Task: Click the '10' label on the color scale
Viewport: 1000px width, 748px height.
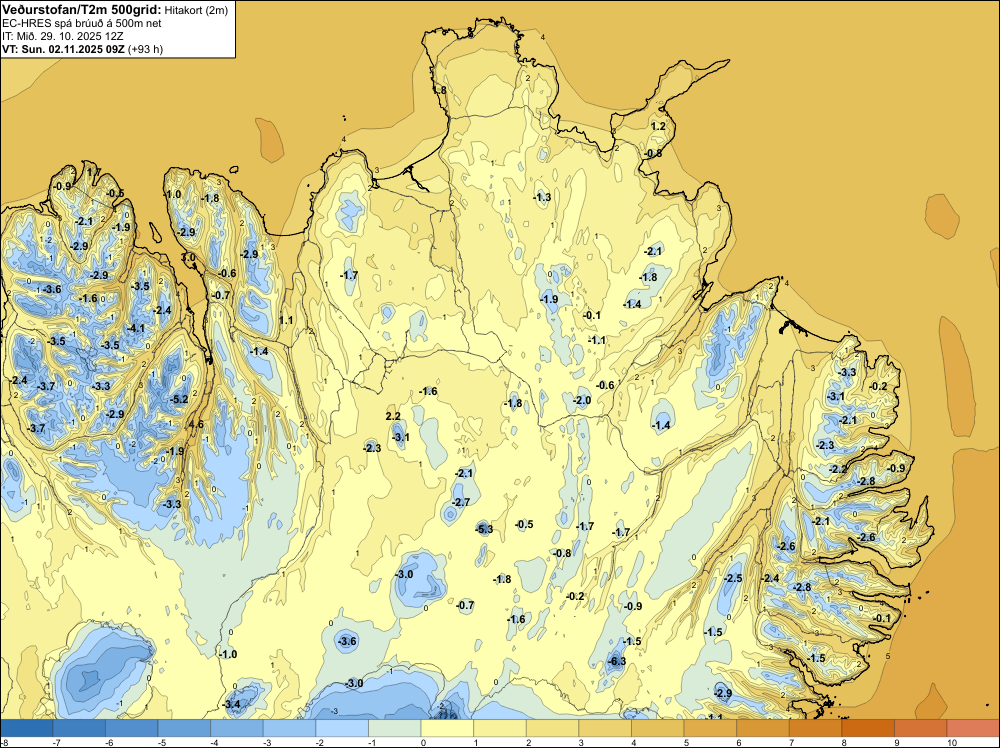Action: (952, 742)
